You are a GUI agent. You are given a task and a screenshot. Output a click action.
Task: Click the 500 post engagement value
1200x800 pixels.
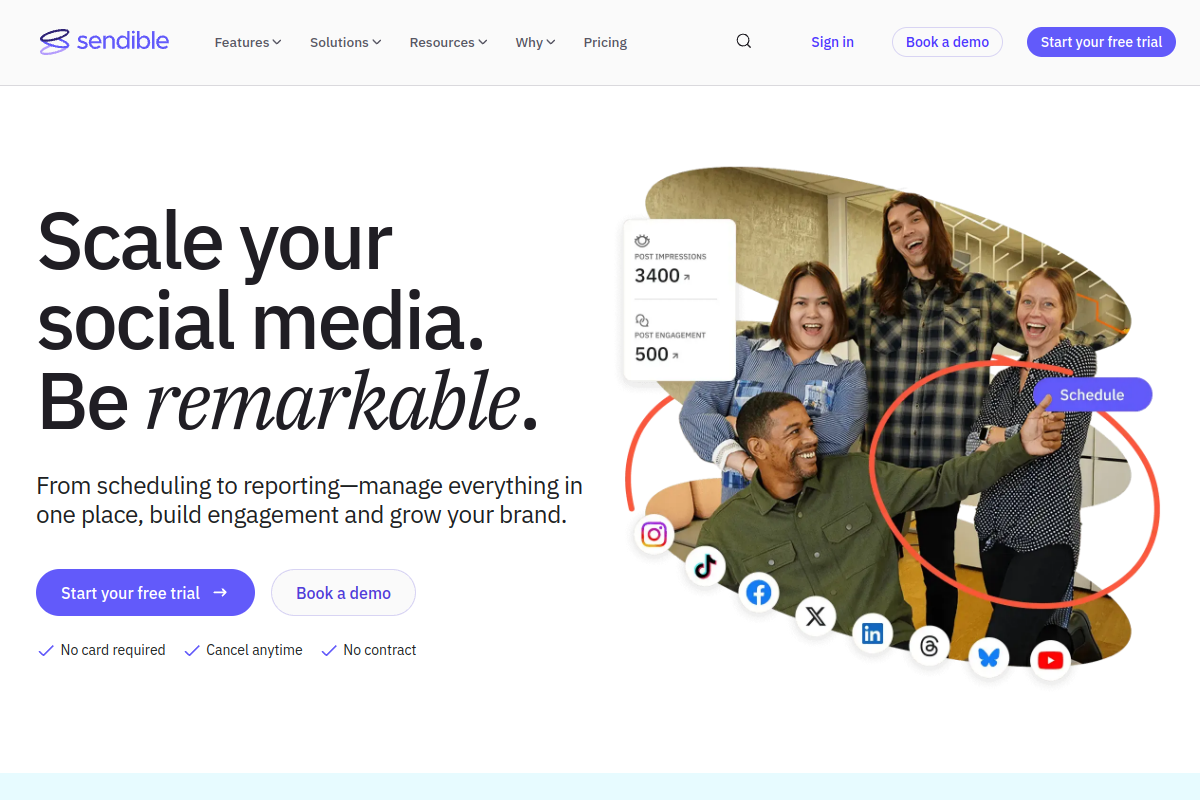point(652,354)
